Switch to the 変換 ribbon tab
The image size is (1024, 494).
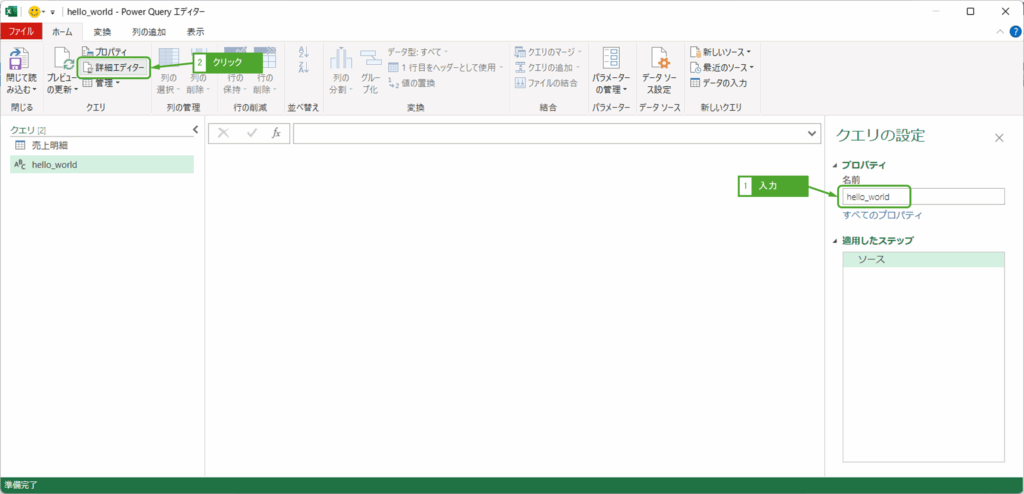coord(102,32)
